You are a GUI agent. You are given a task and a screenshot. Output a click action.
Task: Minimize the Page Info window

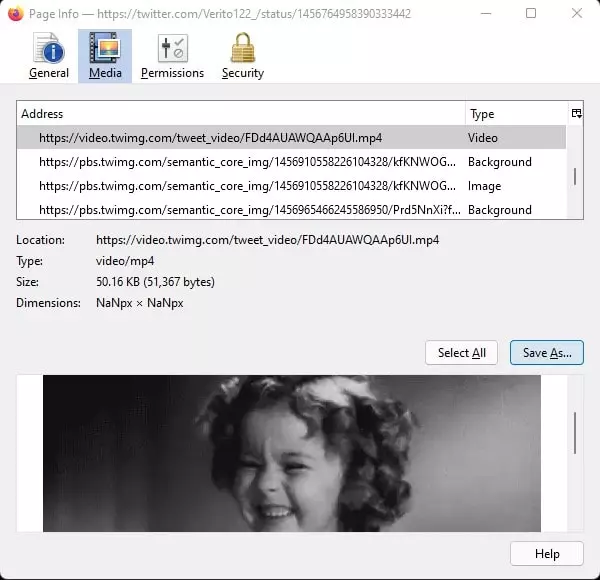coord(486,13)
